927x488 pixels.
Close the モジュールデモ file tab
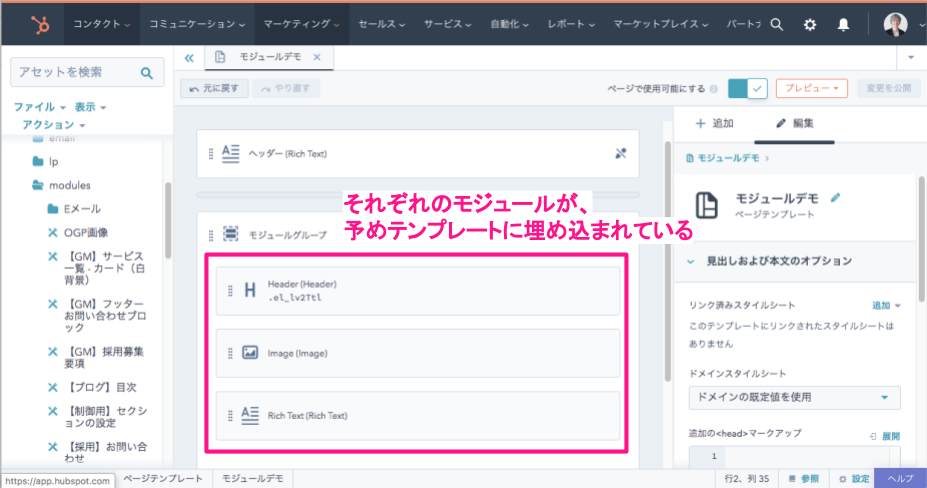[317, 58]
